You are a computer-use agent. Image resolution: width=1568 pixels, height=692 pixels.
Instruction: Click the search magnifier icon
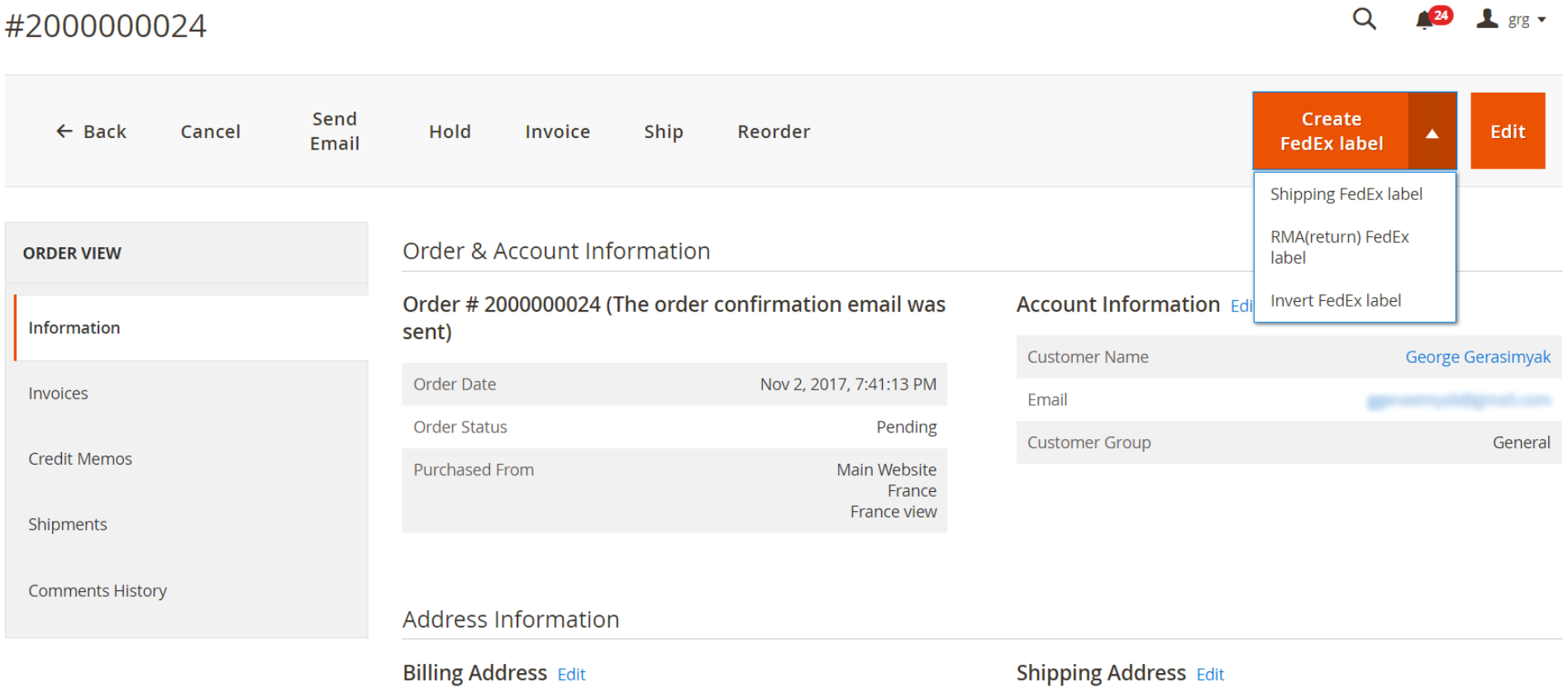click(x=1364, y=19)
